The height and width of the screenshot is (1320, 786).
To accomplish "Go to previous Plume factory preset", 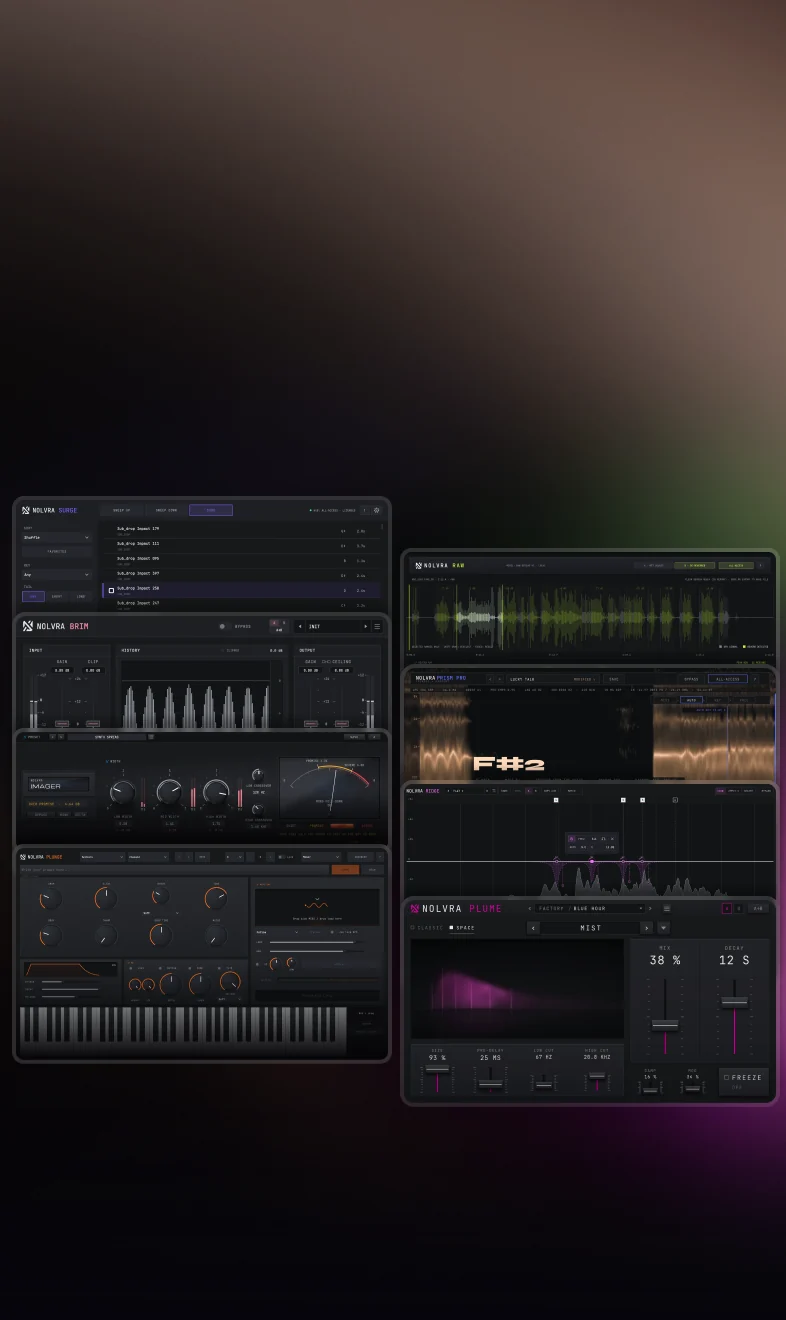I will 530,908.
